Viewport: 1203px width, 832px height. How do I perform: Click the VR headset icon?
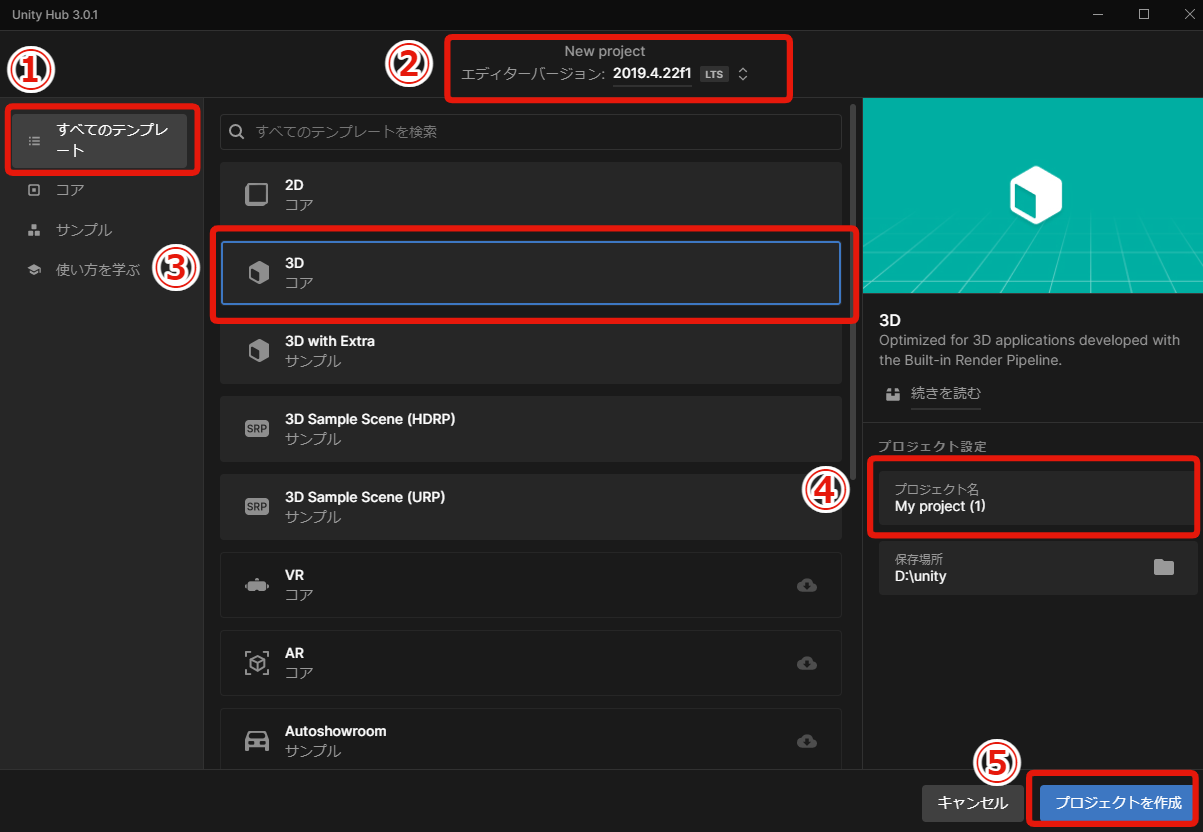pos(257,585)
